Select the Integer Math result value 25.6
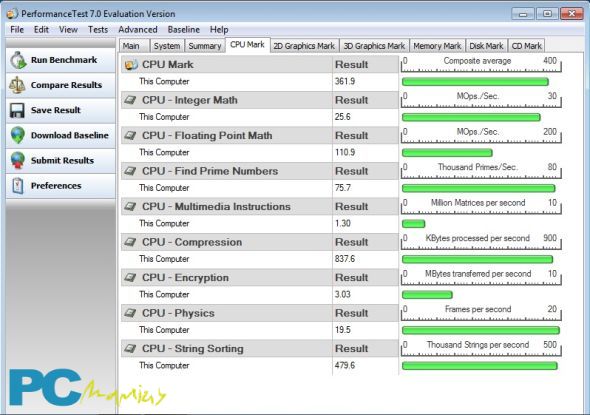This screenshot has width=590, height=415. [x=342, y=117]
